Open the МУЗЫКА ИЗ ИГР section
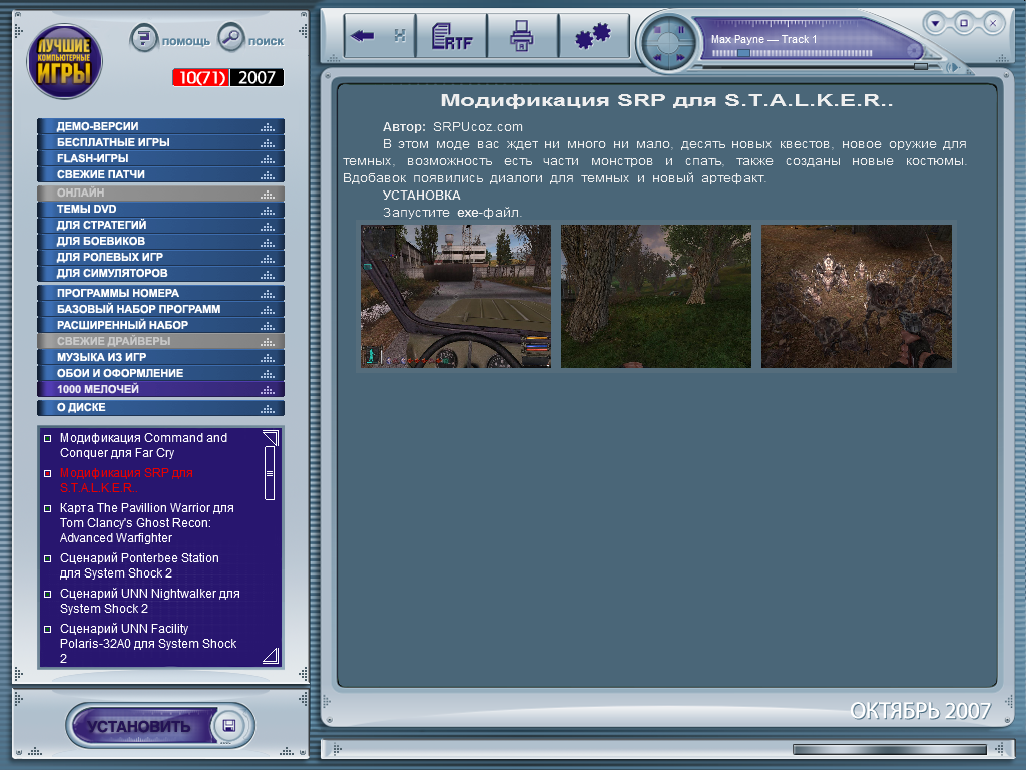The width and height of the screenshot is (1026, 770). point(161,357)
